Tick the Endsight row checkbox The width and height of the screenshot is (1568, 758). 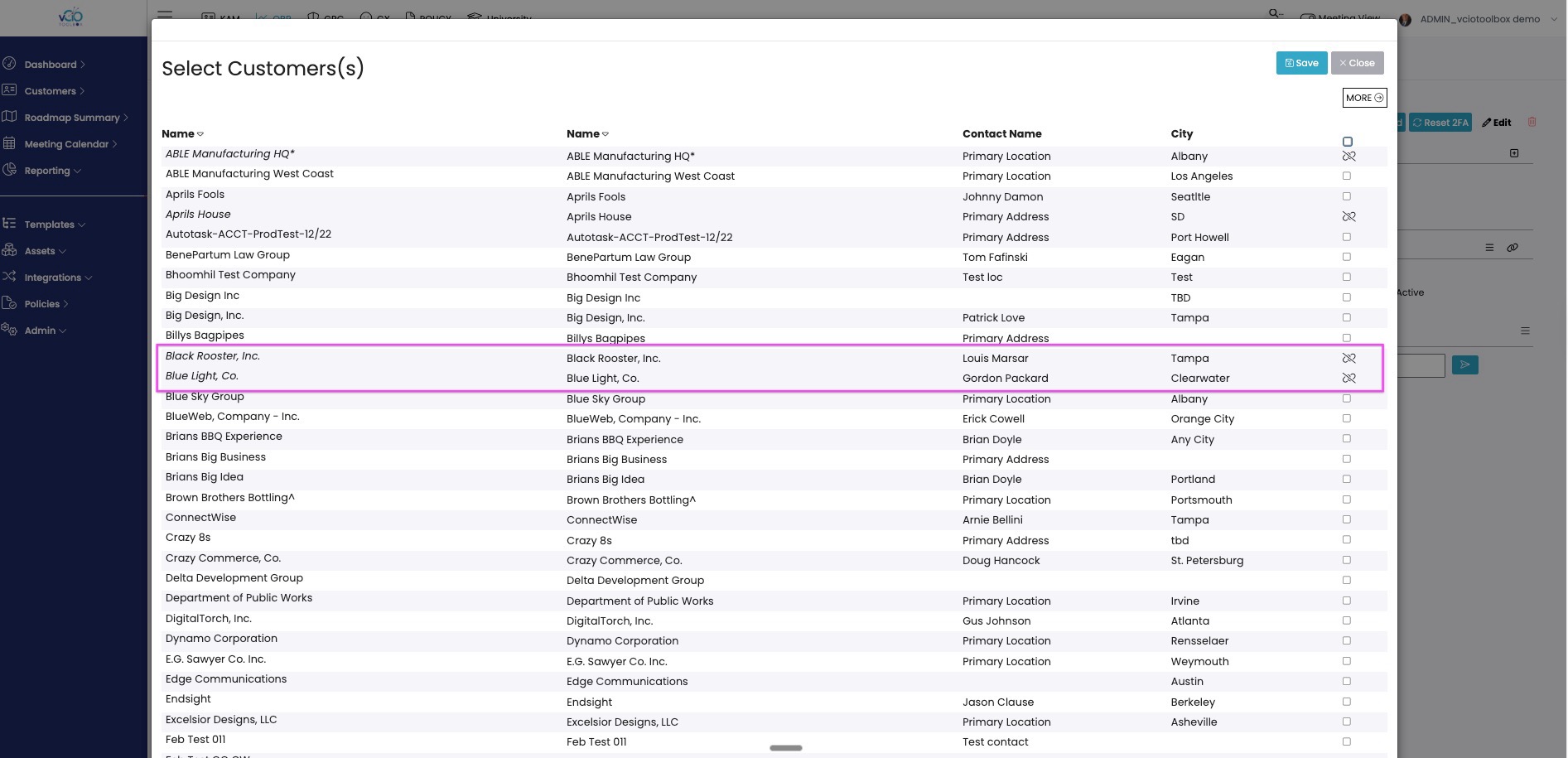tap(1346, 702)
